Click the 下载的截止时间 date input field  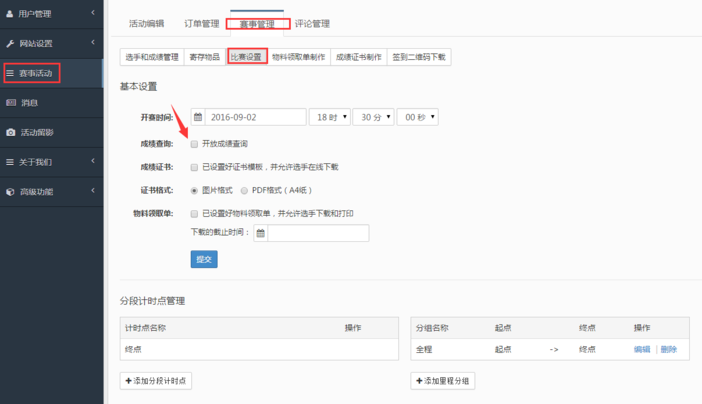click(318, 233)
